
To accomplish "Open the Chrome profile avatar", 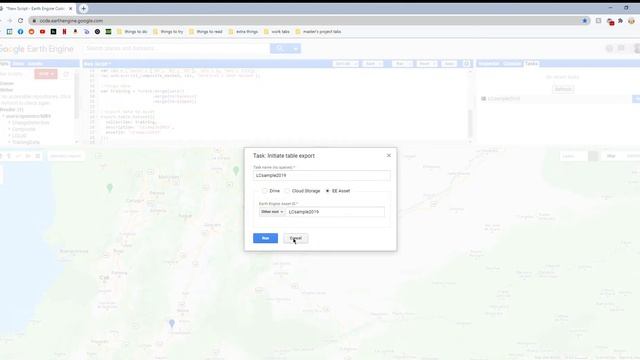I will 632,20.
